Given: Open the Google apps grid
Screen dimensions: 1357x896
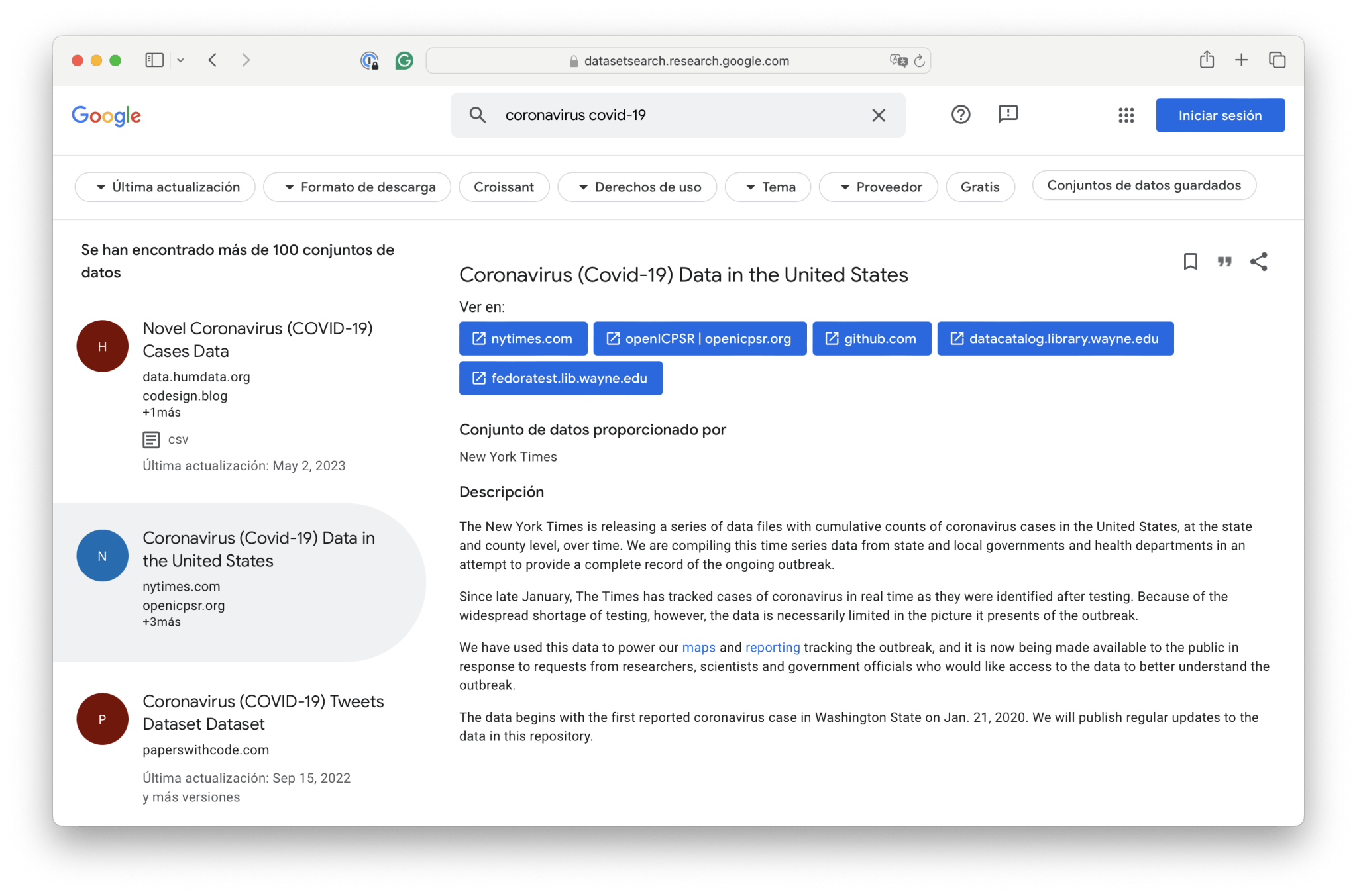Looking at the screenshot, I should [1126, 115].
